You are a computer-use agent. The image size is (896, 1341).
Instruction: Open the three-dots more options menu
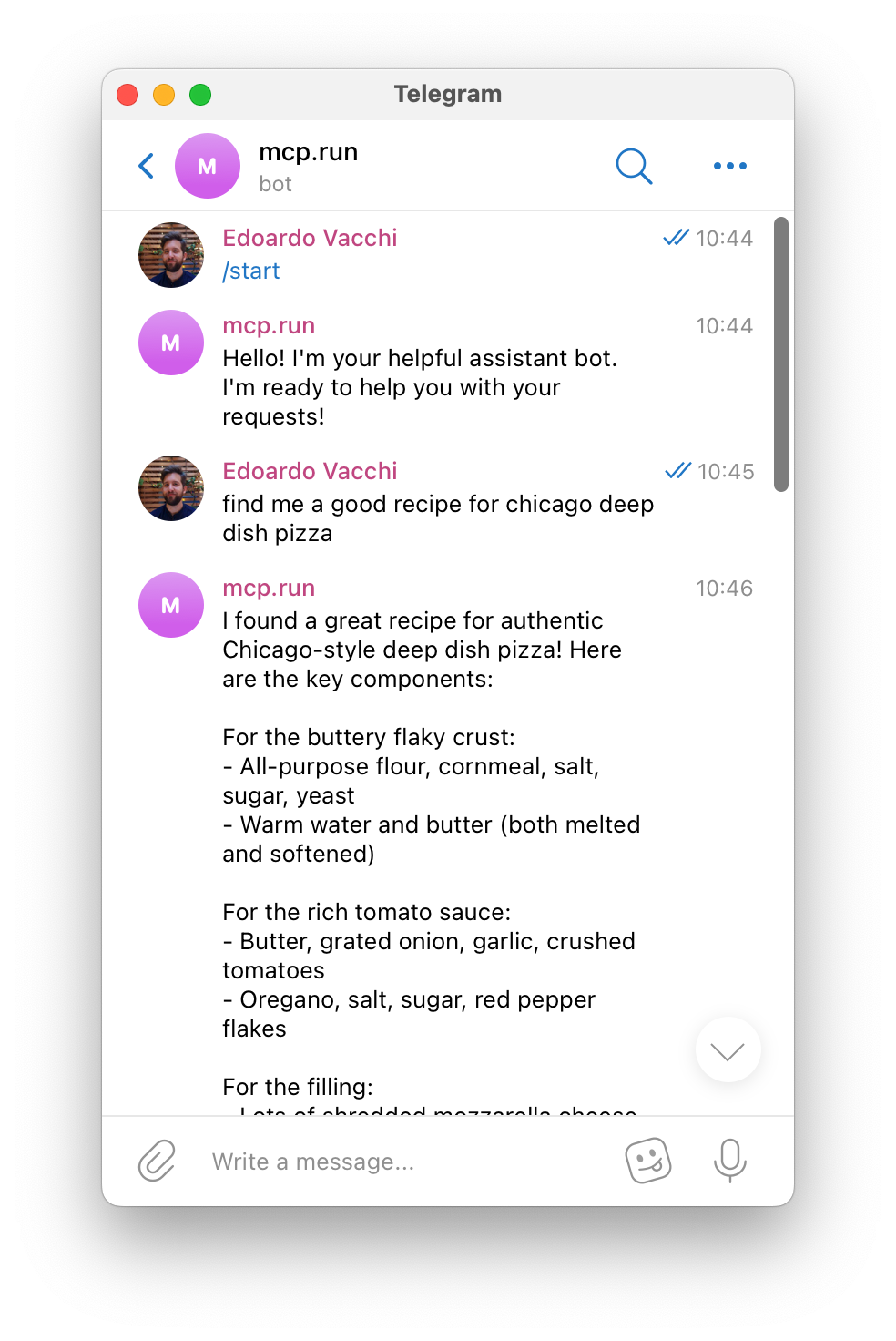730,166
